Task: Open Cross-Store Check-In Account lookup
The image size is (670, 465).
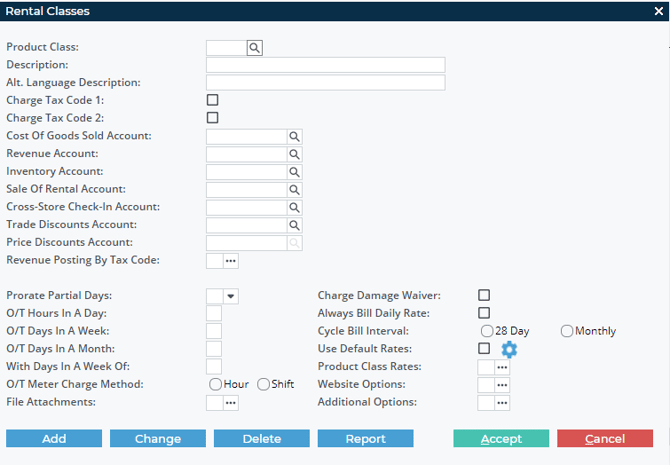Action: pyautogui.click(x=294, y=208)
